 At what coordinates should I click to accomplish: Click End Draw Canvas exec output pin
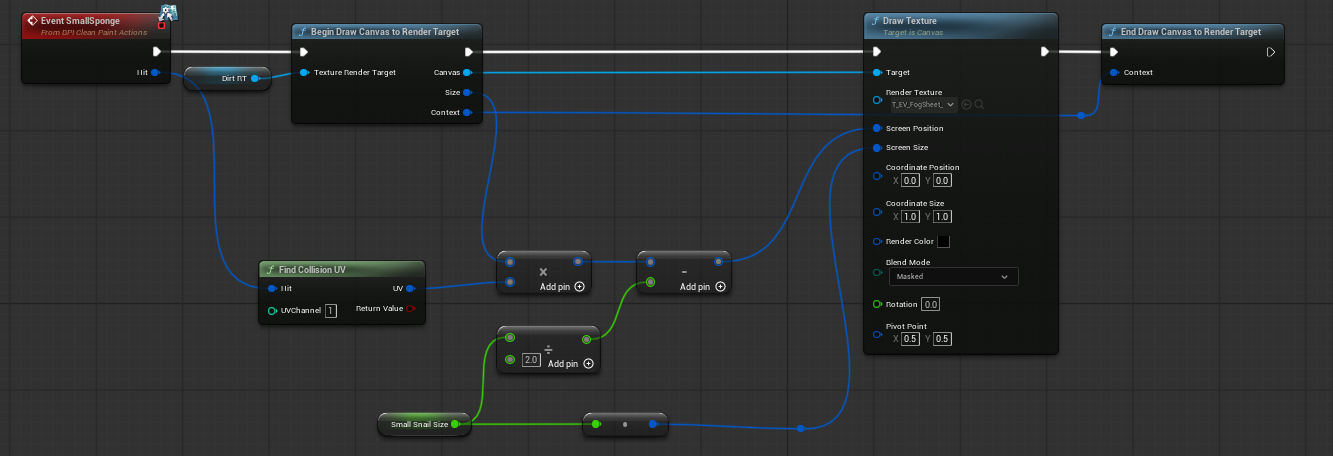point(1271,52)
